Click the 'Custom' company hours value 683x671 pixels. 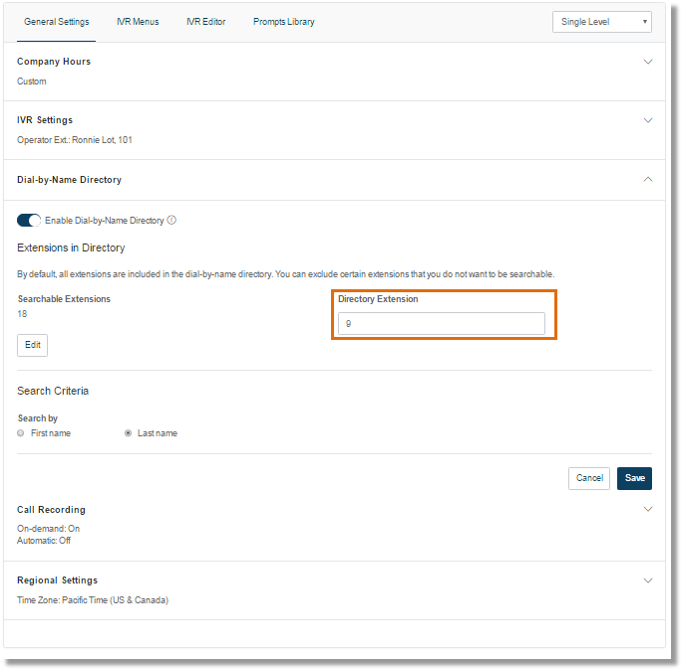[x=31, y=81]
